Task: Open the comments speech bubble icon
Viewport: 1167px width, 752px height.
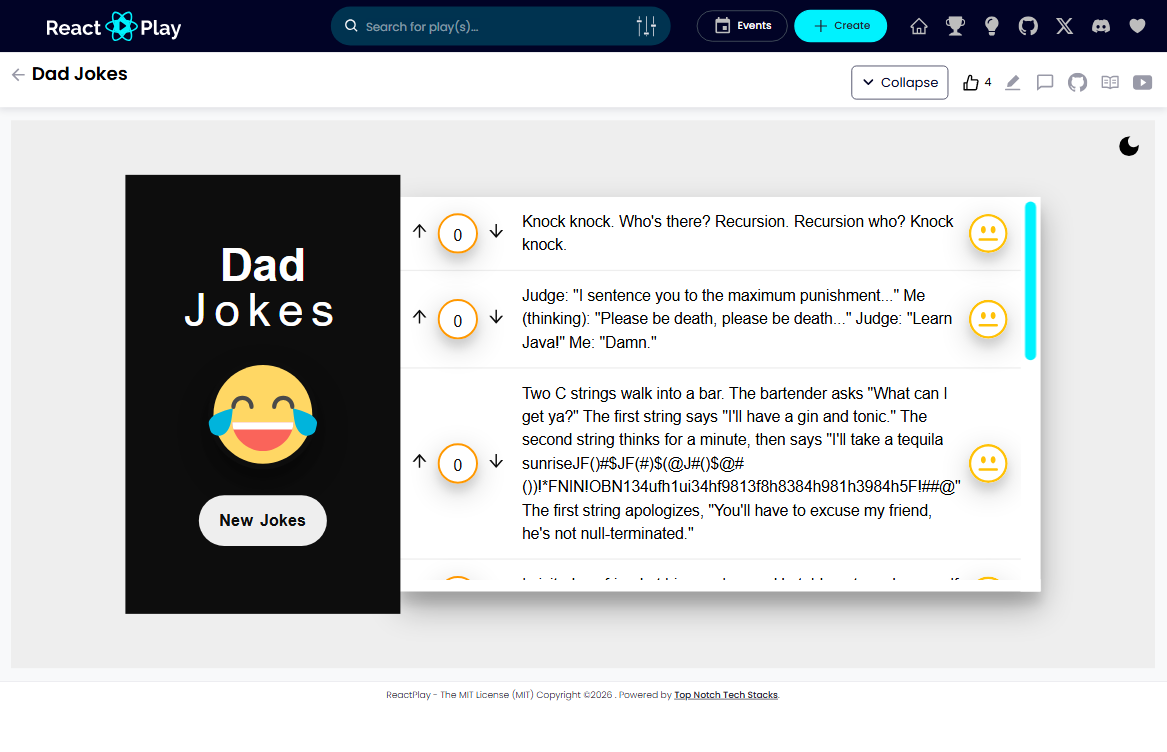Action: [x=1045, y=82]
